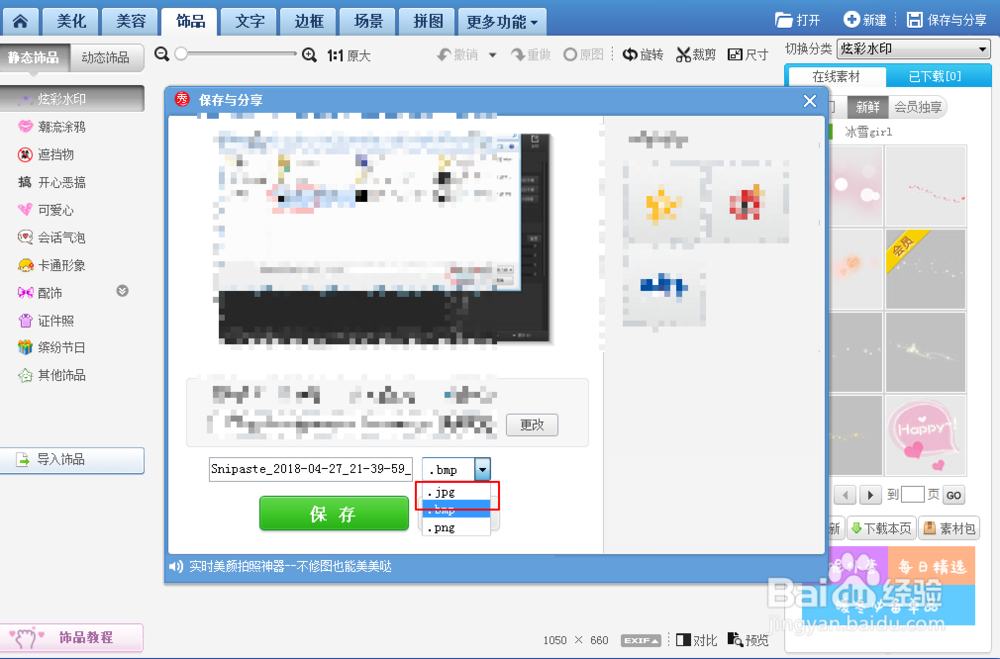Switch to the 边框 tab
Screen dimensions: 1000x659
click(x=309, y=22)
